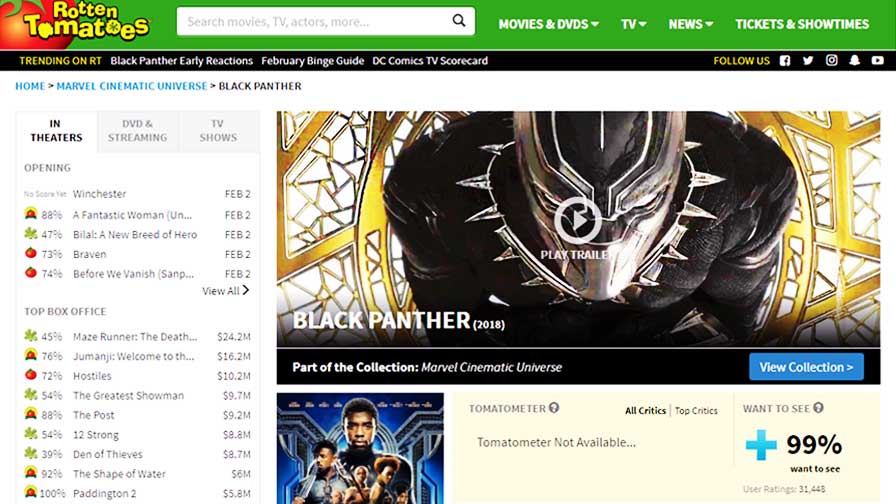Click the splat icon beside Maze Runner
Viewport: 896px width, 504px height.
pos(31,335)
